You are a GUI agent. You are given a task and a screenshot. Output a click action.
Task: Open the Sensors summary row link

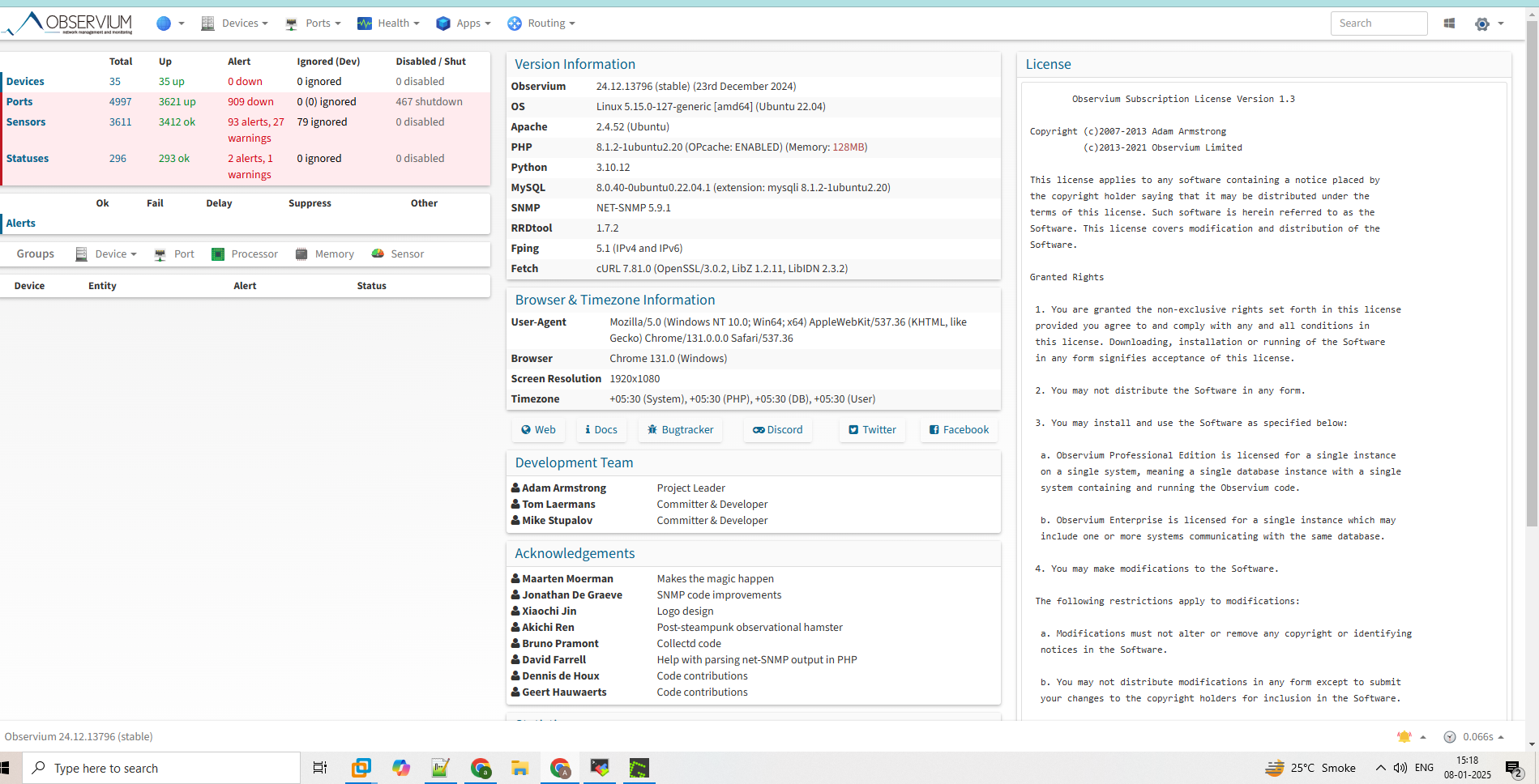26,121
